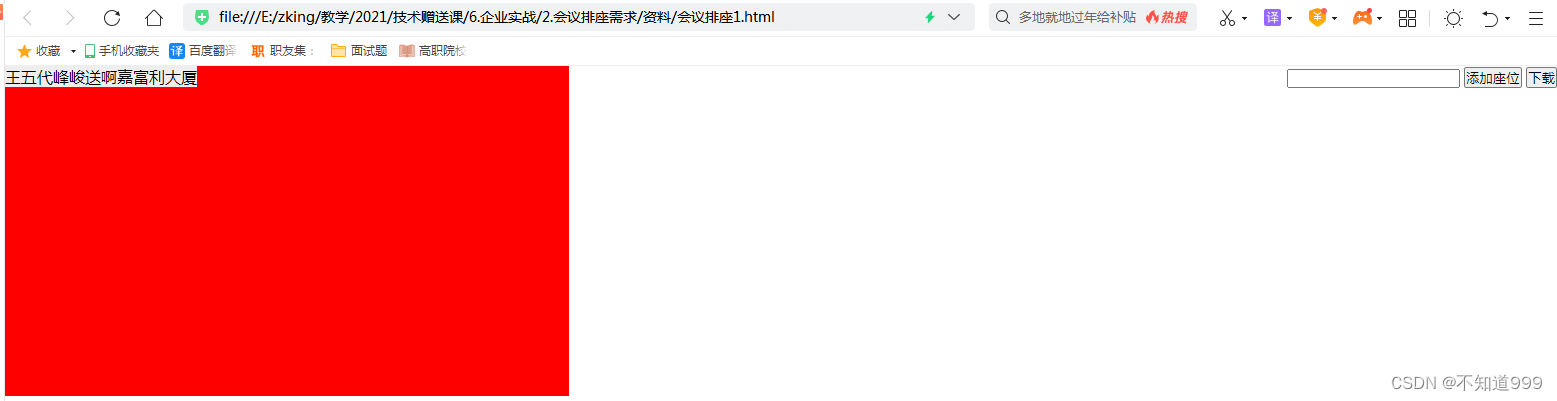Open the 面试题 bookmark folder
Screen dimensions: 1557x401
click(359, 50)
